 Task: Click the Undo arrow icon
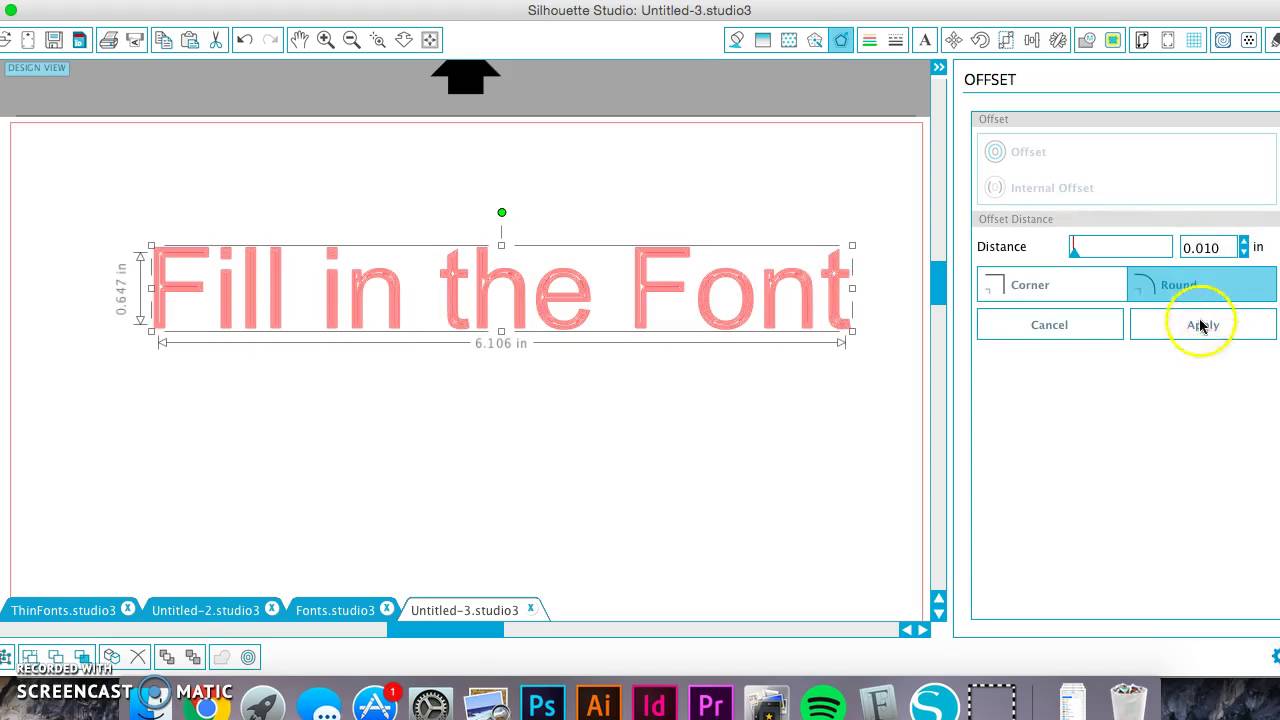244,40
